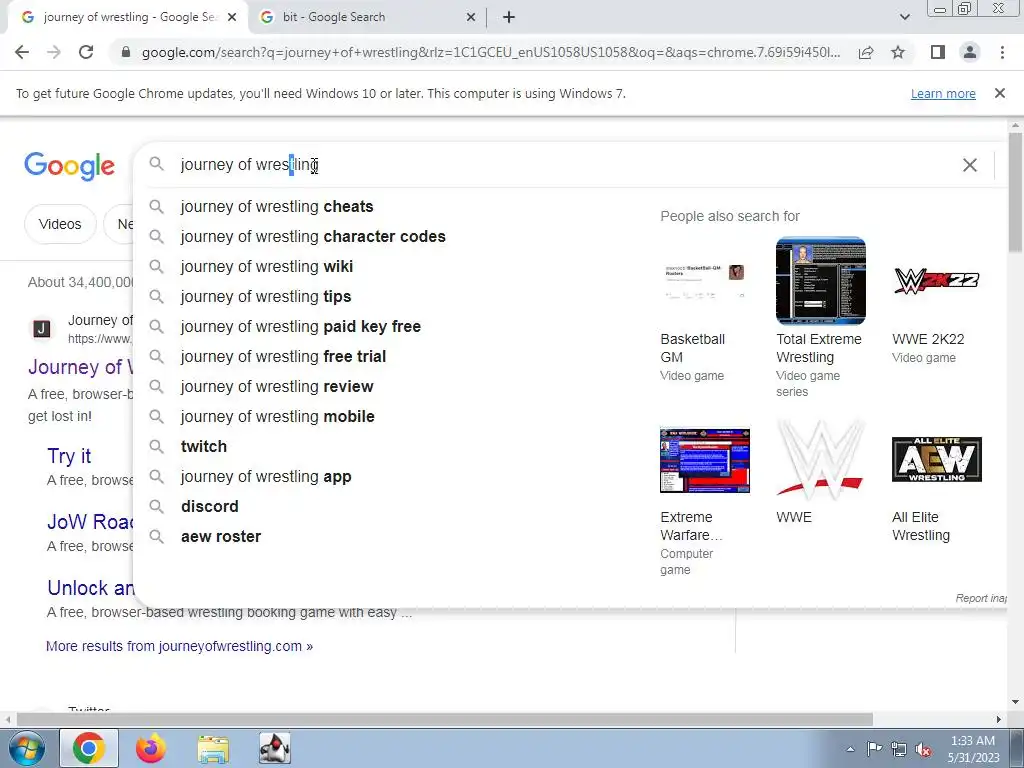Bookmark this page with the star icon

898,52
